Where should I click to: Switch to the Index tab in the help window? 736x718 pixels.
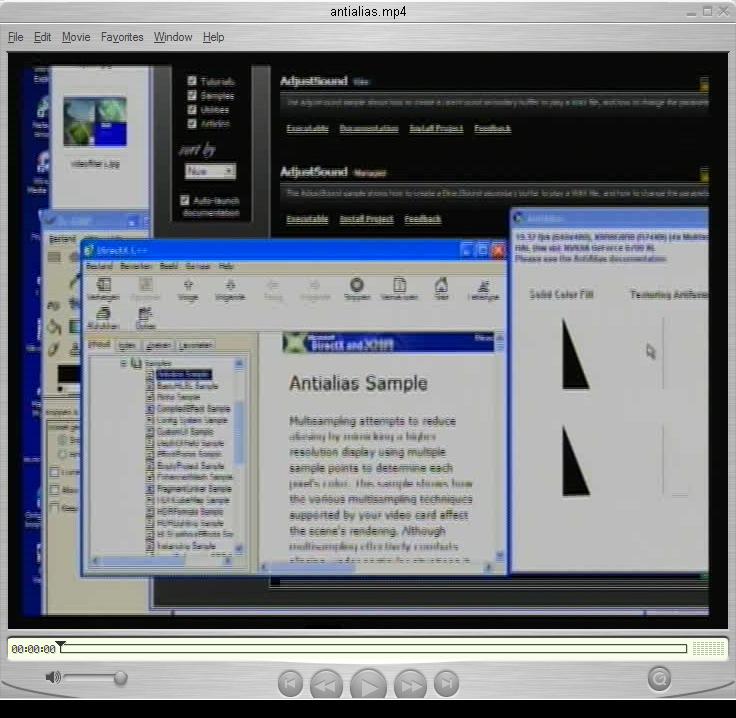point(127,346)
